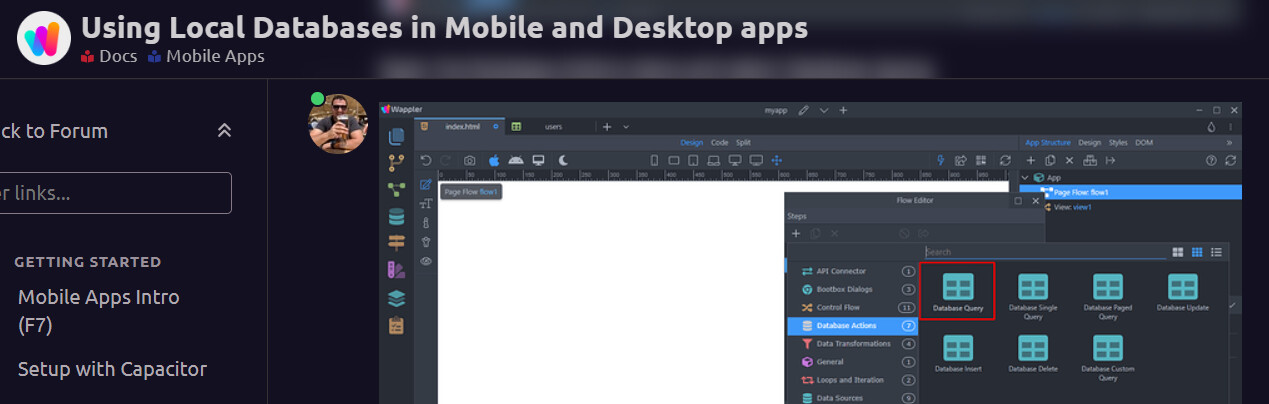
Task: Click the camera screenshot toolbar icon
Action: (x=469, y=160)
